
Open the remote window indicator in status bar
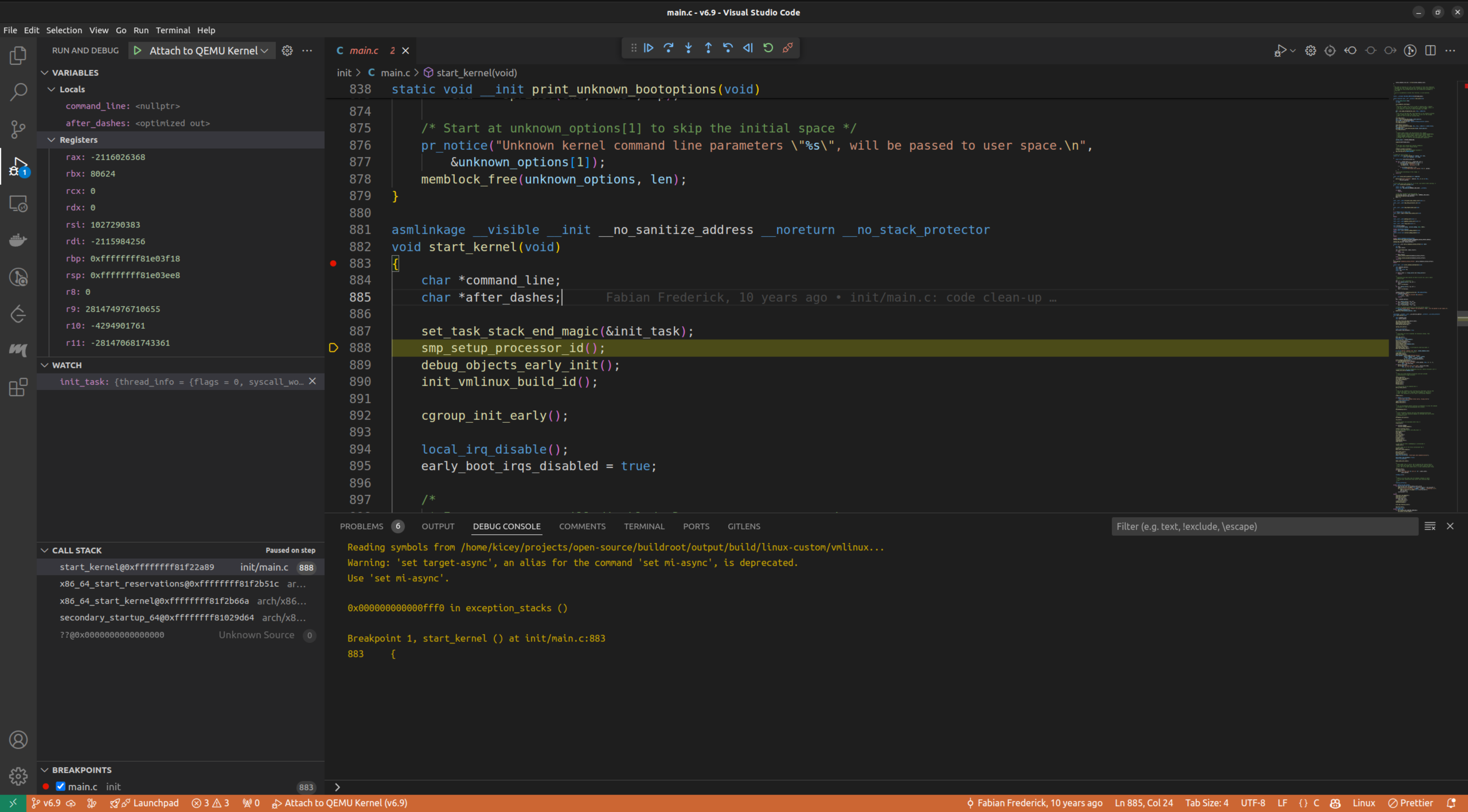click(x=13, y=803)
